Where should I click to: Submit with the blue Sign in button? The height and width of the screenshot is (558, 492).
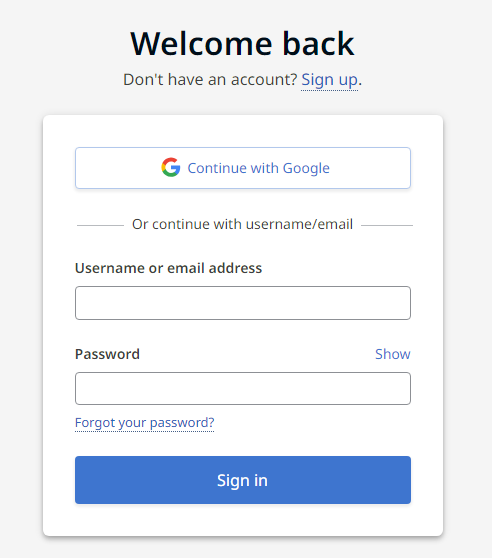click(x=243, y=480)
